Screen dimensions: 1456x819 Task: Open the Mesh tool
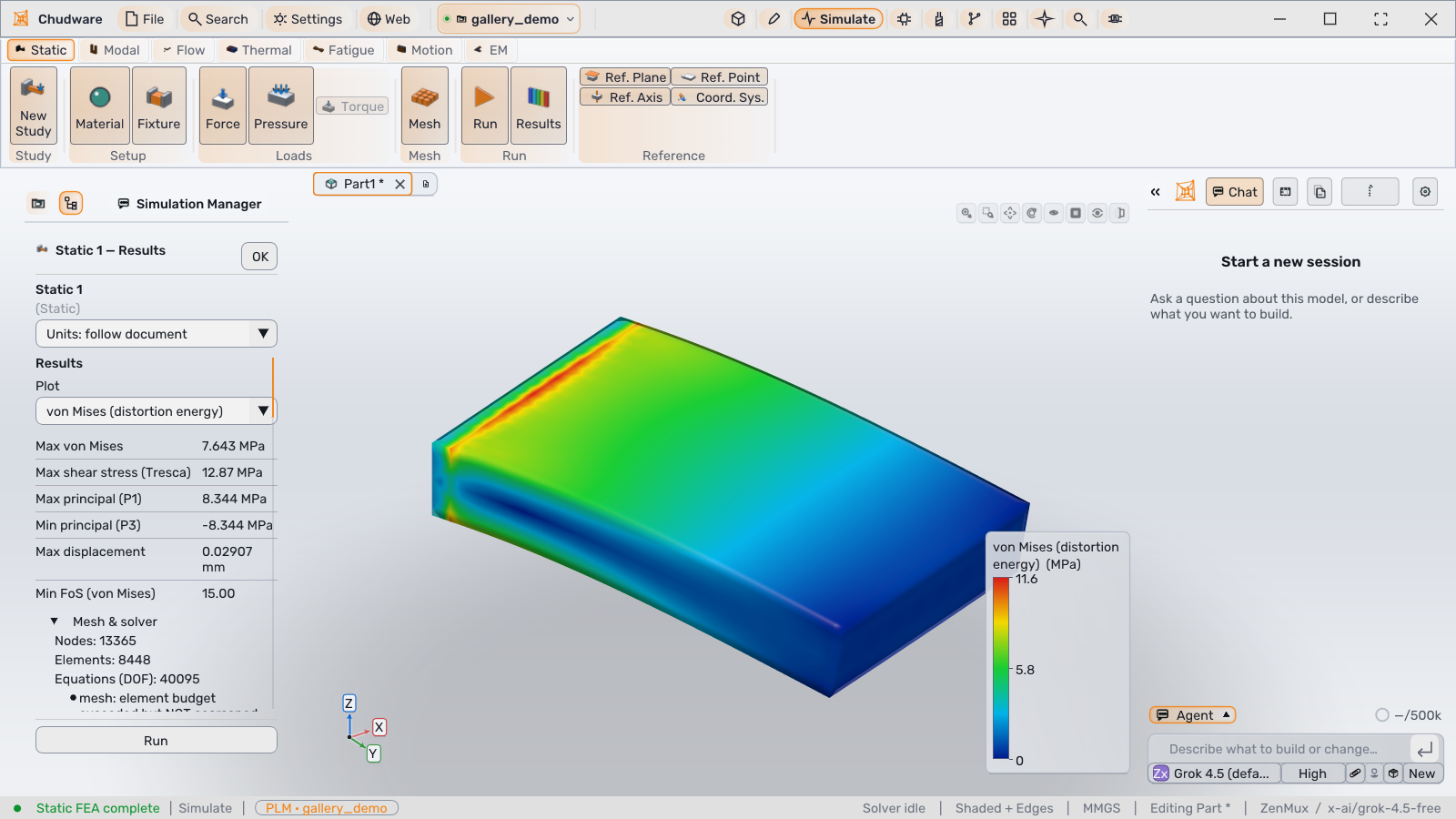tap(425, 106)
